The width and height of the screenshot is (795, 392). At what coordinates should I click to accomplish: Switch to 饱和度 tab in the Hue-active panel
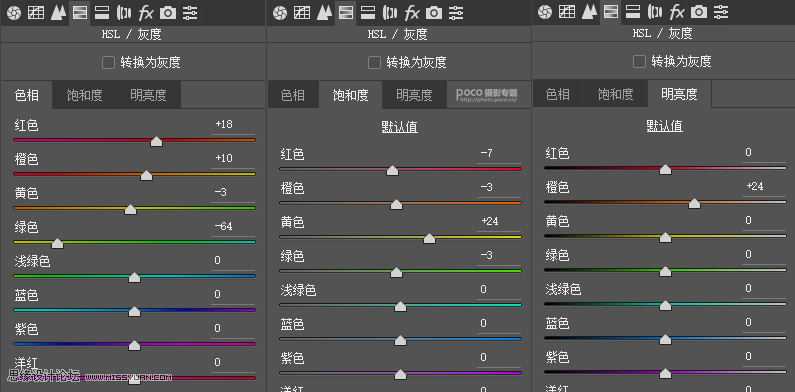point(84,95)
